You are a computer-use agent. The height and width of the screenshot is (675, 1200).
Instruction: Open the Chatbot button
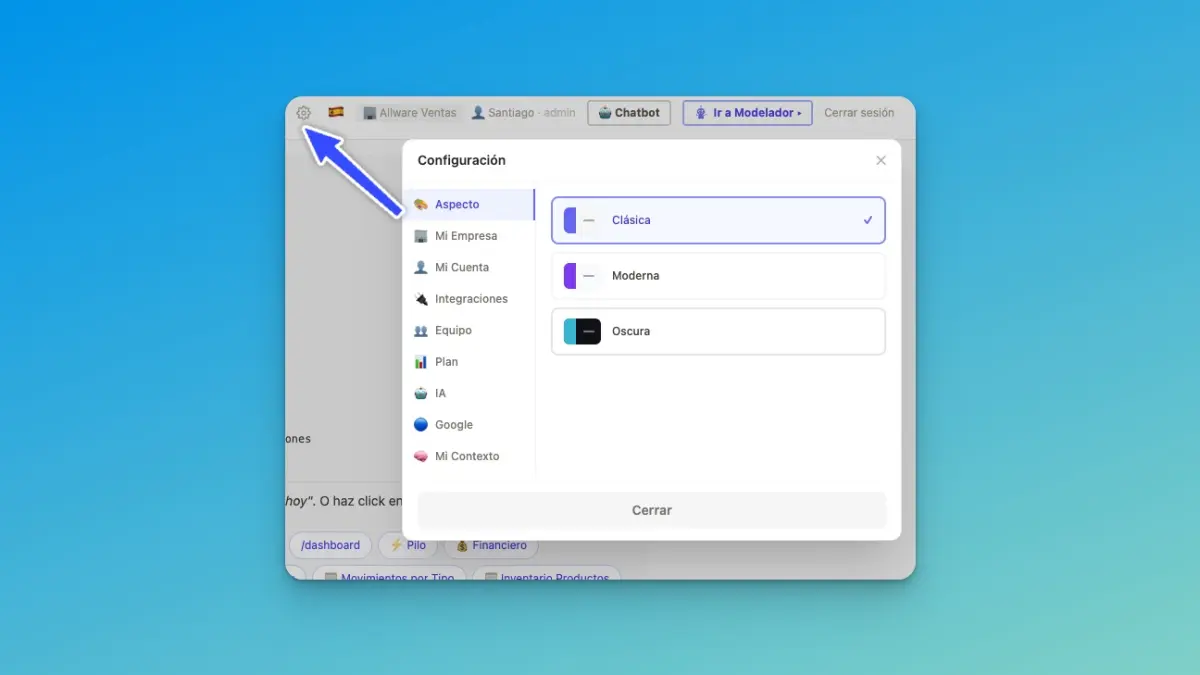(x=629, y=113)
